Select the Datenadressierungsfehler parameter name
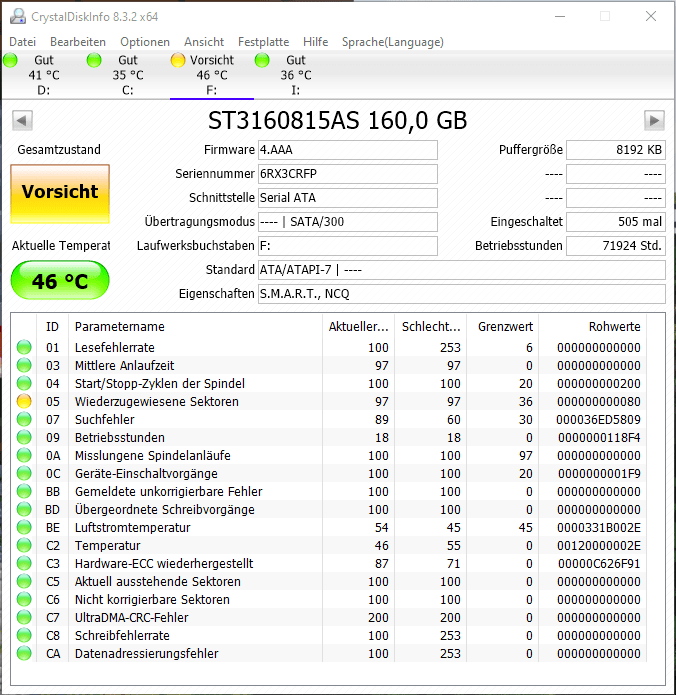The width and height of the screenshot is (676, 695). click(147, 654)
